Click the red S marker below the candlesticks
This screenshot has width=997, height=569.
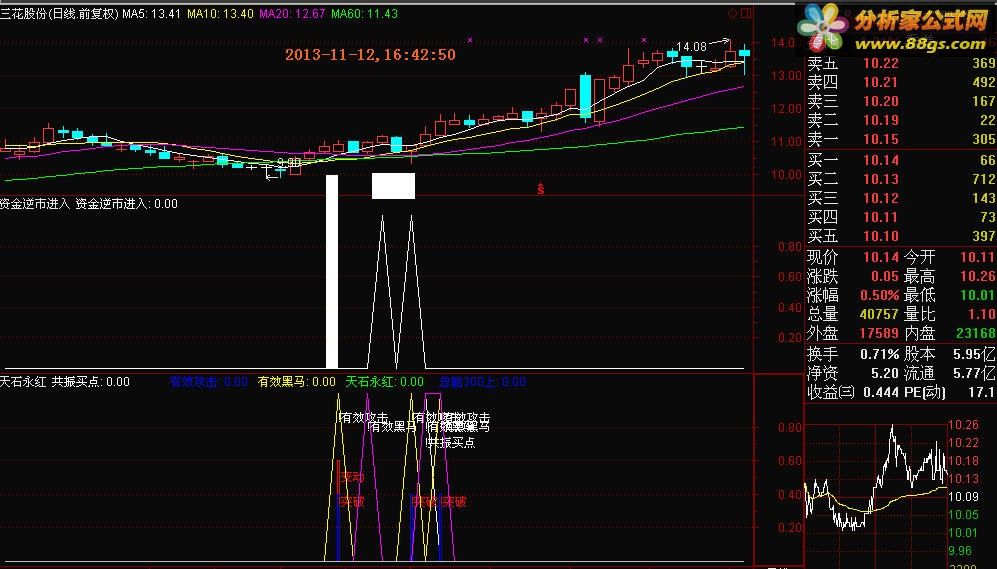(x=540, y=189)
